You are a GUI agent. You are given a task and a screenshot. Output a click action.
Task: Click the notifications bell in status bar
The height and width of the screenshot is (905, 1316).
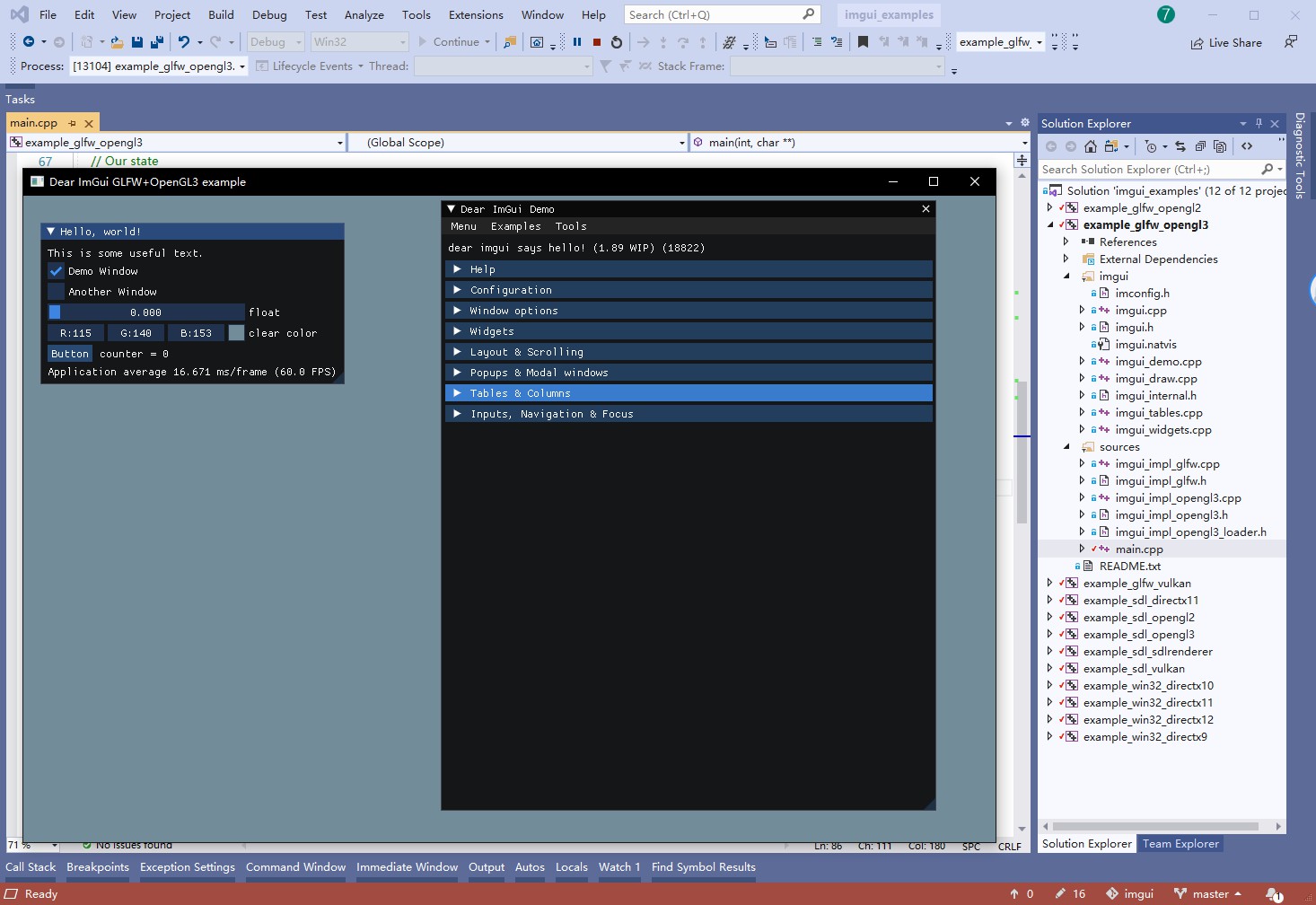click(1274, 894)
